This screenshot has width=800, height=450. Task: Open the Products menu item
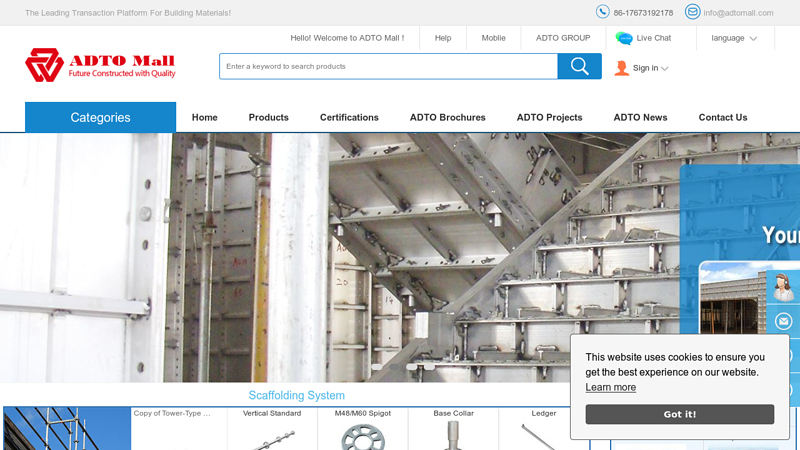tap(268, 117)
